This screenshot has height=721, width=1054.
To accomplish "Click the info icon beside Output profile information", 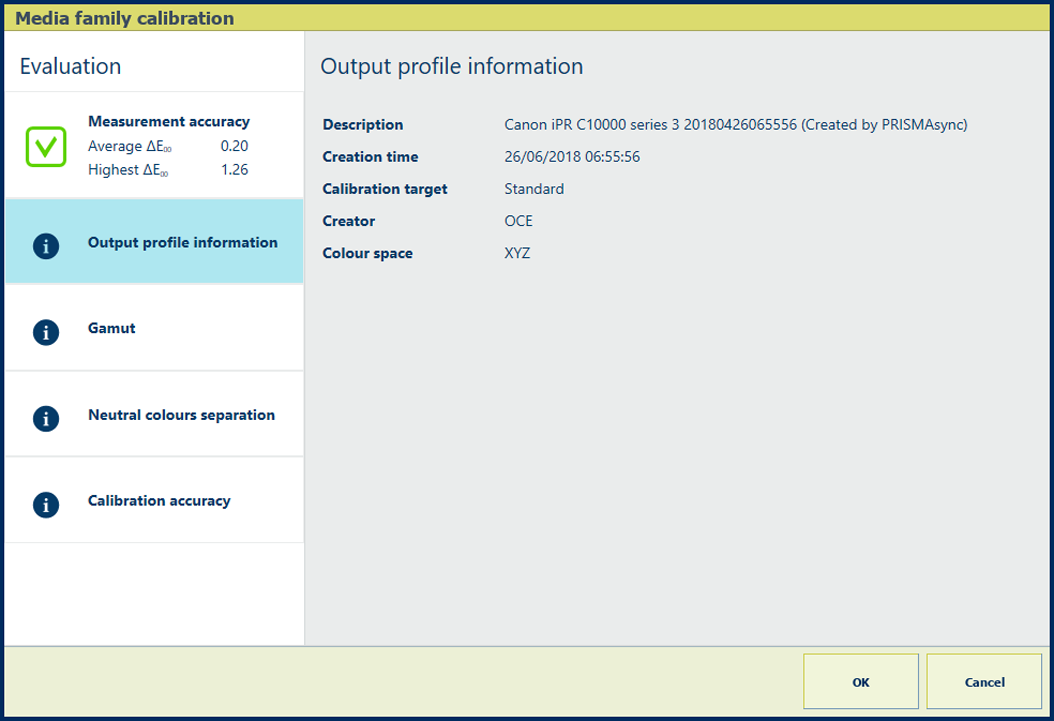I will click(46, 246).
